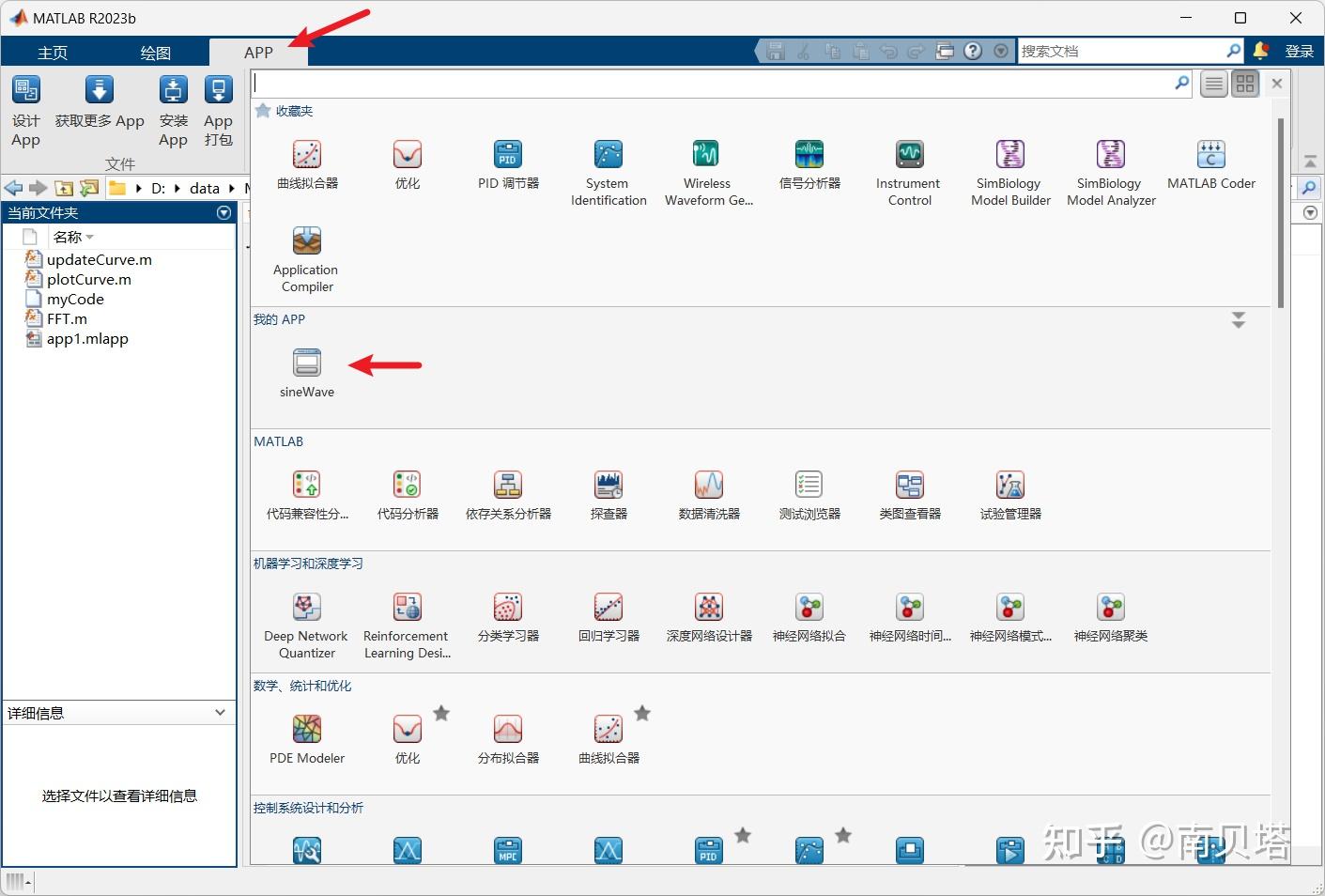Switch to the 绘图 tab
This screenshot has height=896, width=1325.
click(155, 53)
